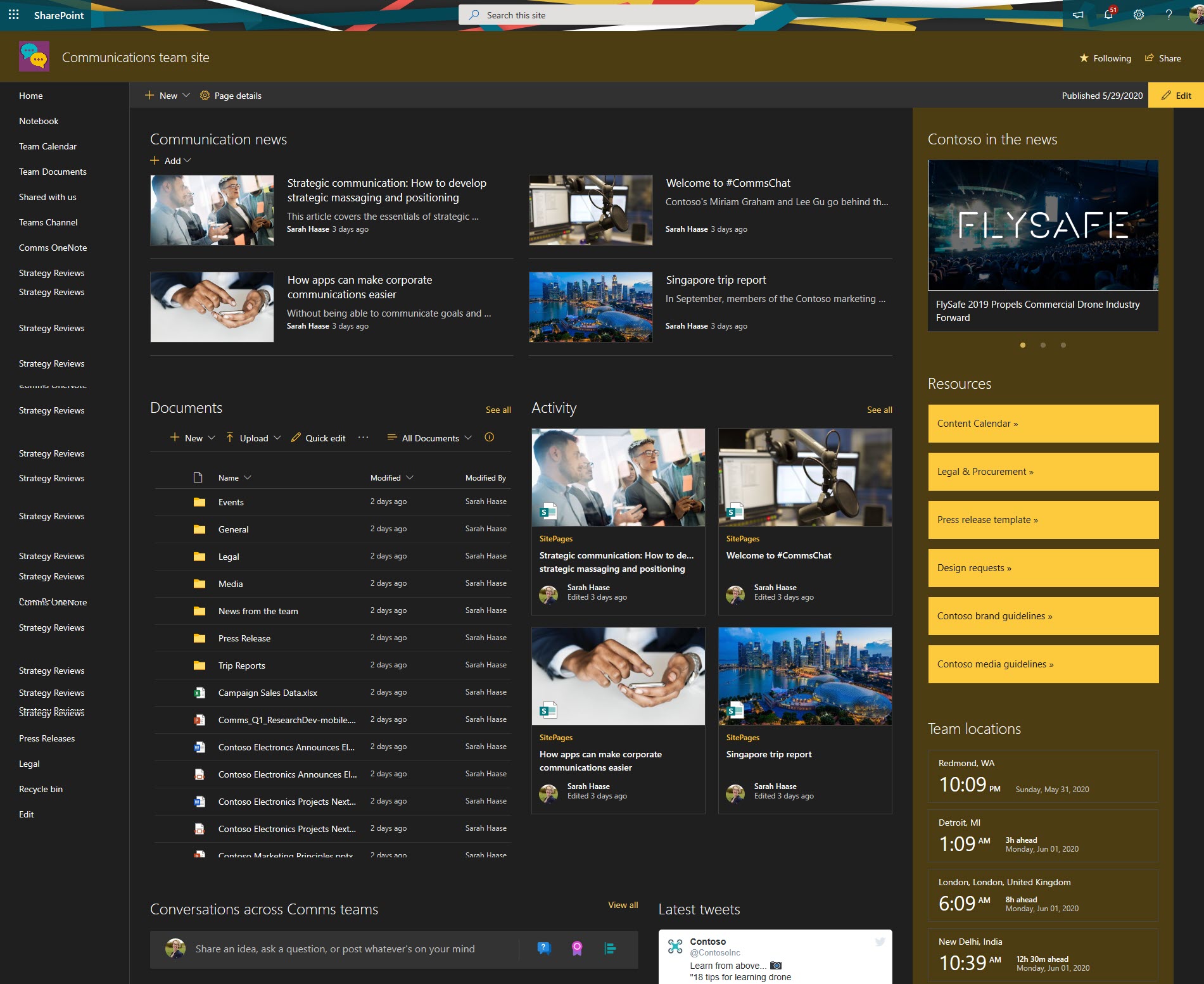Screen dimensions: 1204x984
Task: Open the app launcher waffle icon
Action: (13, 15)
